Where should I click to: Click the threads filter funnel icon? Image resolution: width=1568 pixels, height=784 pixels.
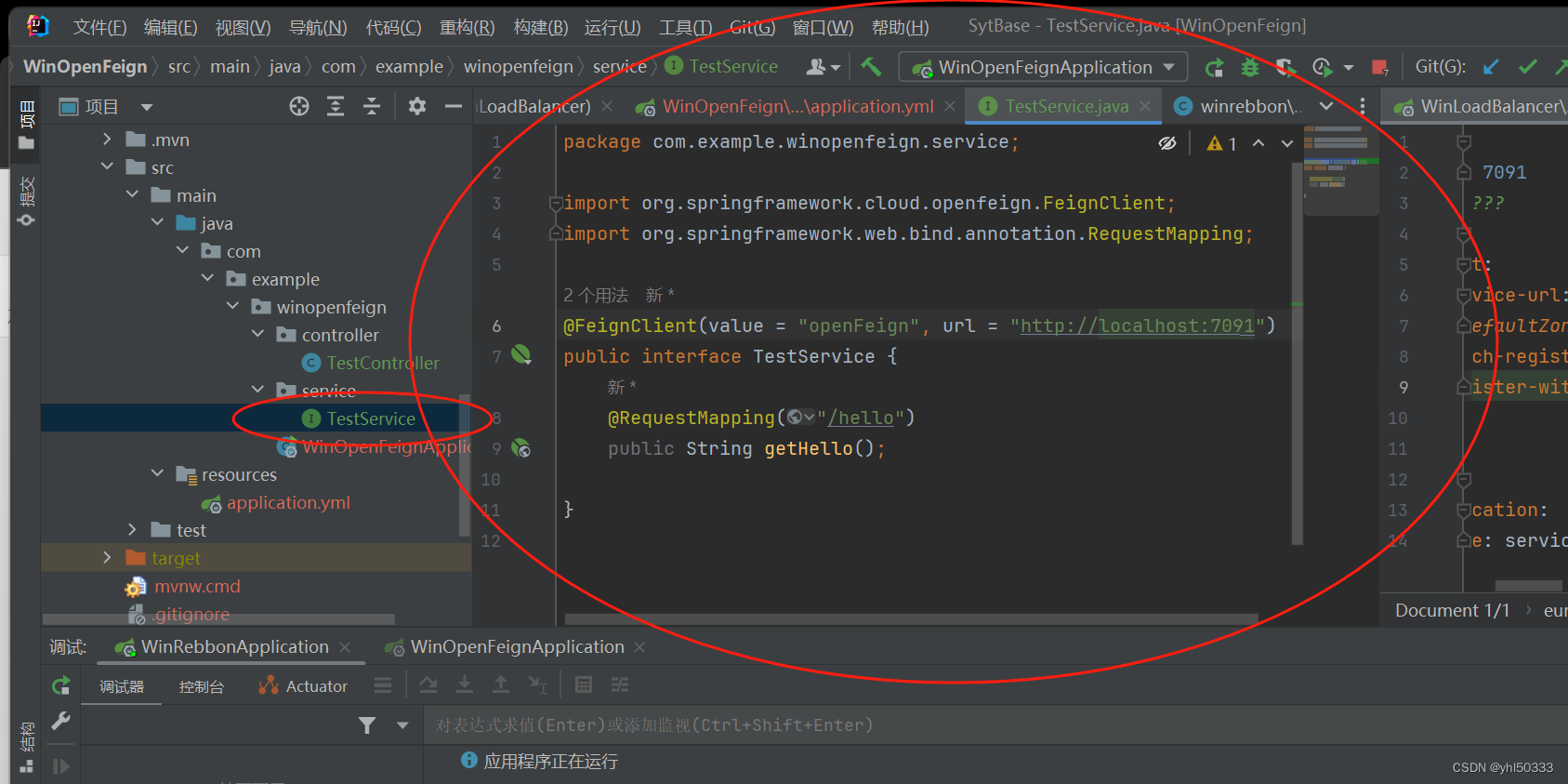point(368,724)
